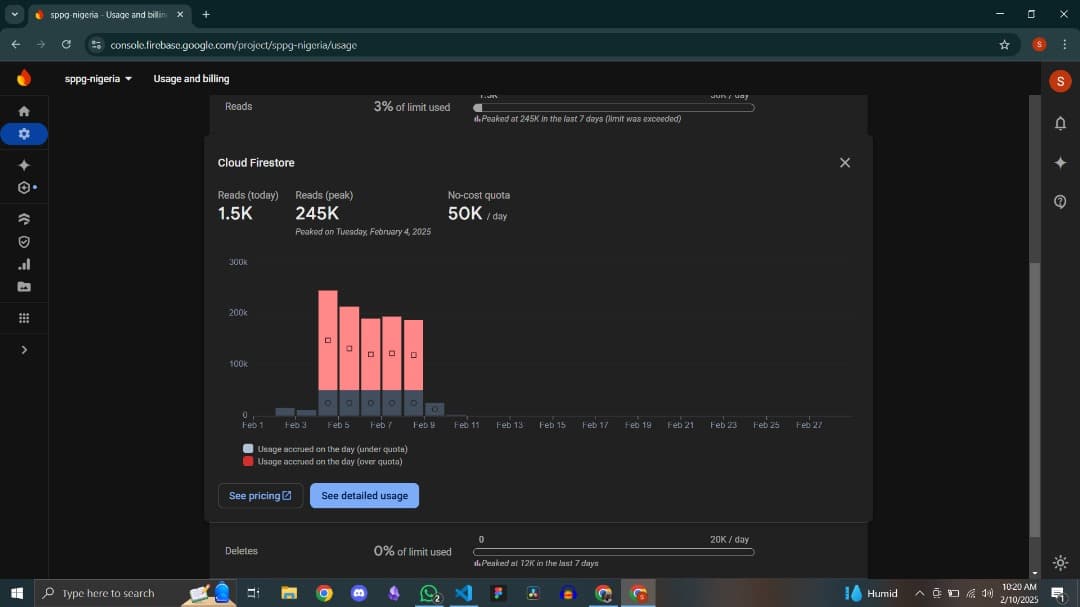
Task: Open the tab search dropdown arrow
Action: 14,14
